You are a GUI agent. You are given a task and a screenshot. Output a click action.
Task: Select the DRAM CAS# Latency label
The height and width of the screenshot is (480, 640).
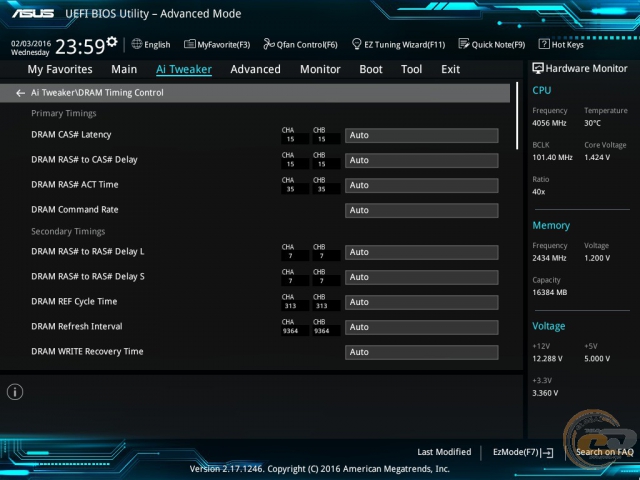coord(71,135)
